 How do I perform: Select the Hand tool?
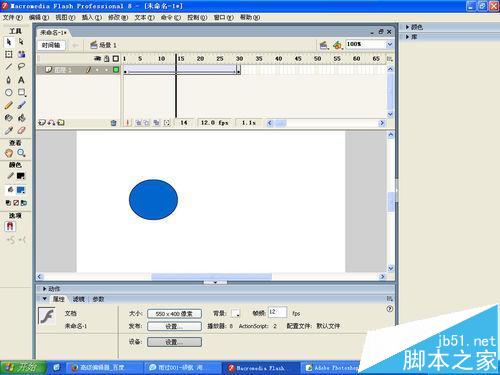9,153
